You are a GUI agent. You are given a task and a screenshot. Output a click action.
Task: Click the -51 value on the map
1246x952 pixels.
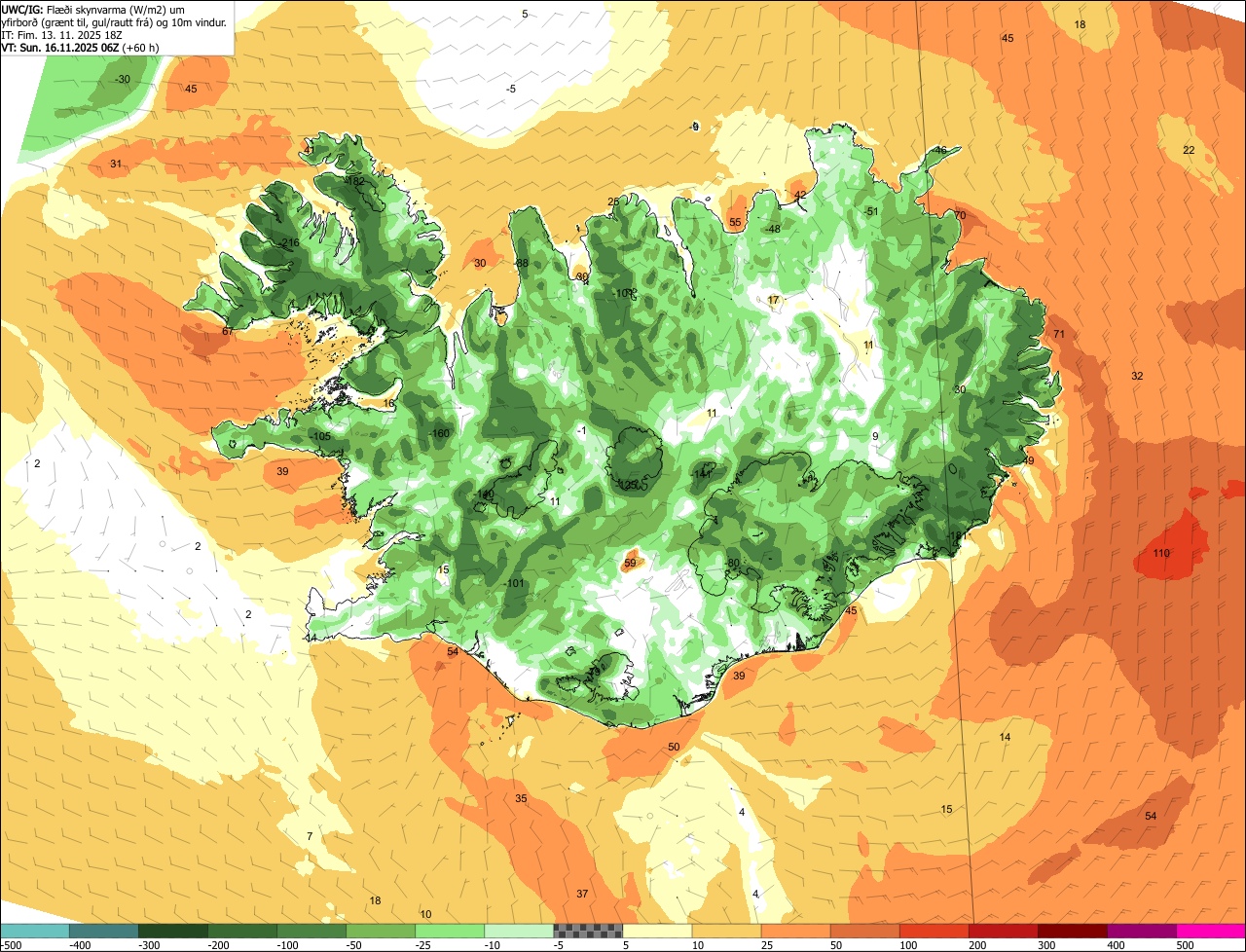(870, 211)
